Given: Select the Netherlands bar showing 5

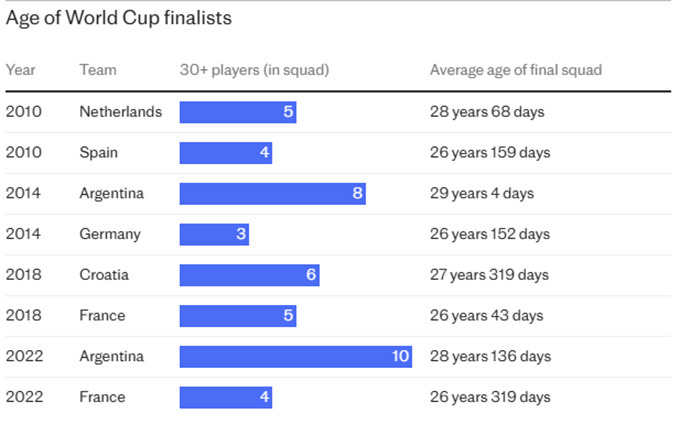Looking at the screenshot, I should (x=238, y=112).
